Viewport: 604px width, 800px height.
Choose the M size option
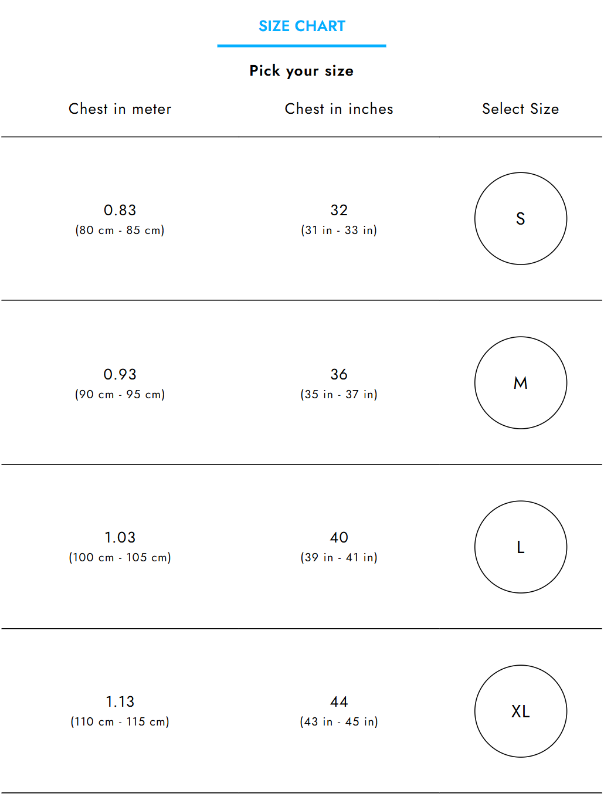(x=520, y=383)
